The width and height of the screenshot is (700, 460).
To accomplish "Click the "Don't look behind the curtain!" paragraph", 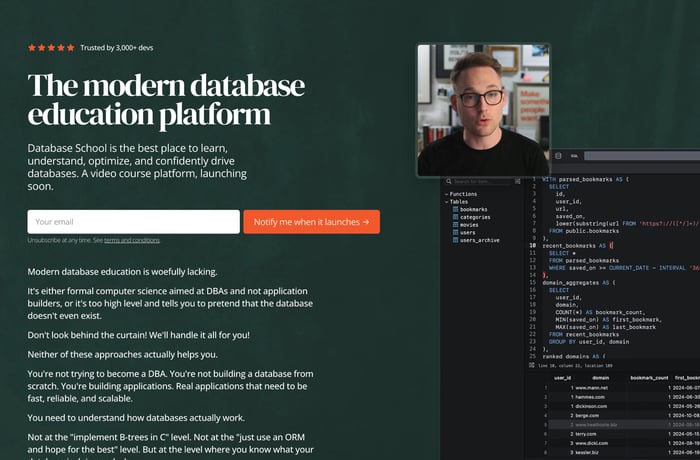I will pos(138,335).
